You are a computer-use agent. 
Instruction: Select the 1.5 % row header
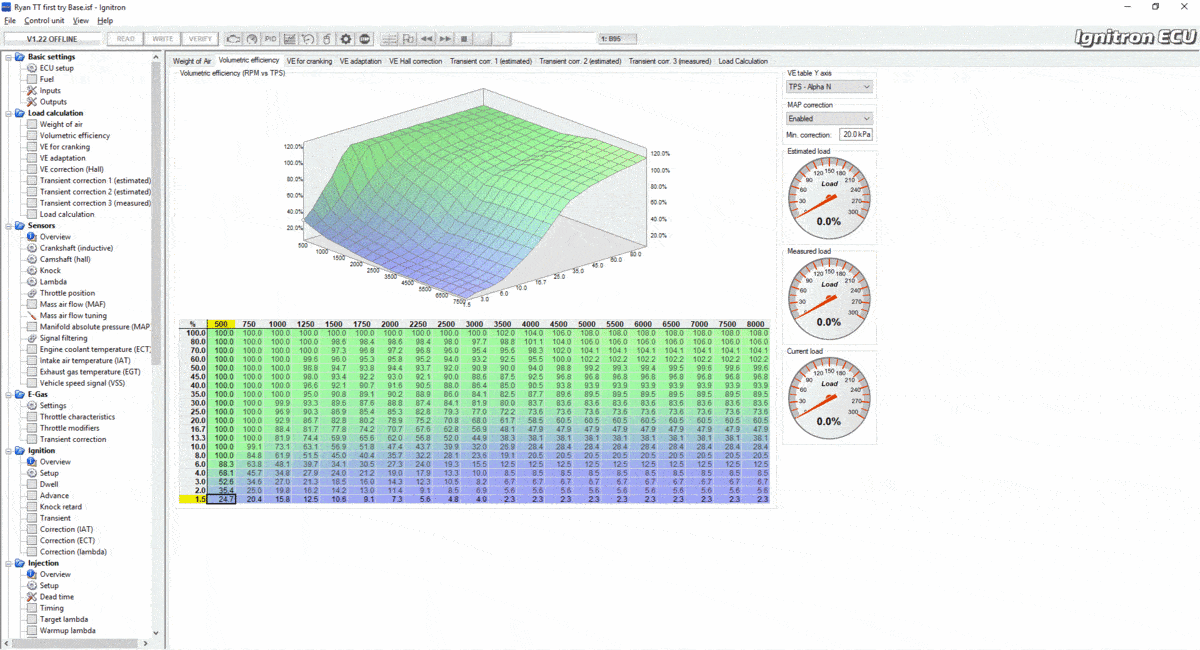(193, 499)
